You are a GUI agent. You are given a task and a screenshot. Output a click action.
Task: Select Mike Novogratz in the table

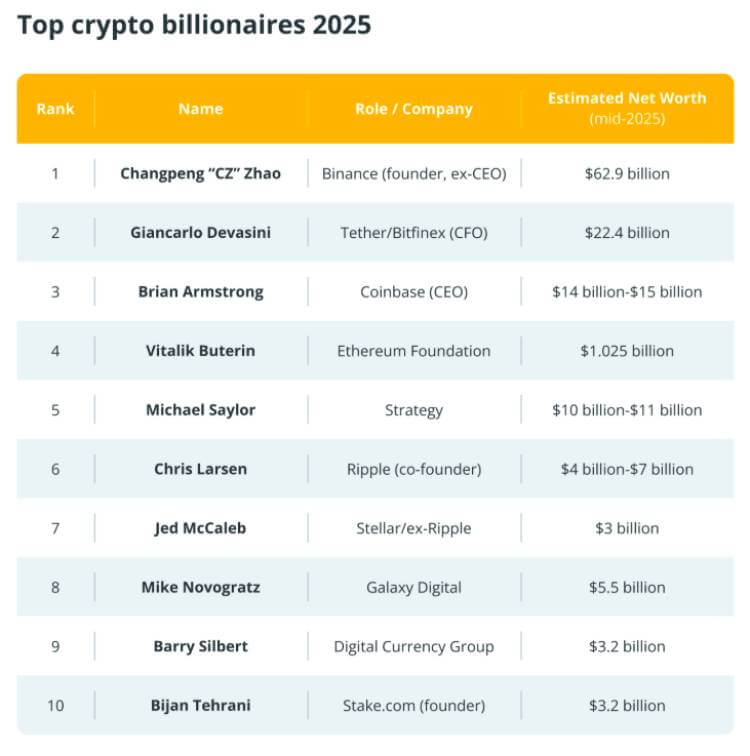(200, 587)
